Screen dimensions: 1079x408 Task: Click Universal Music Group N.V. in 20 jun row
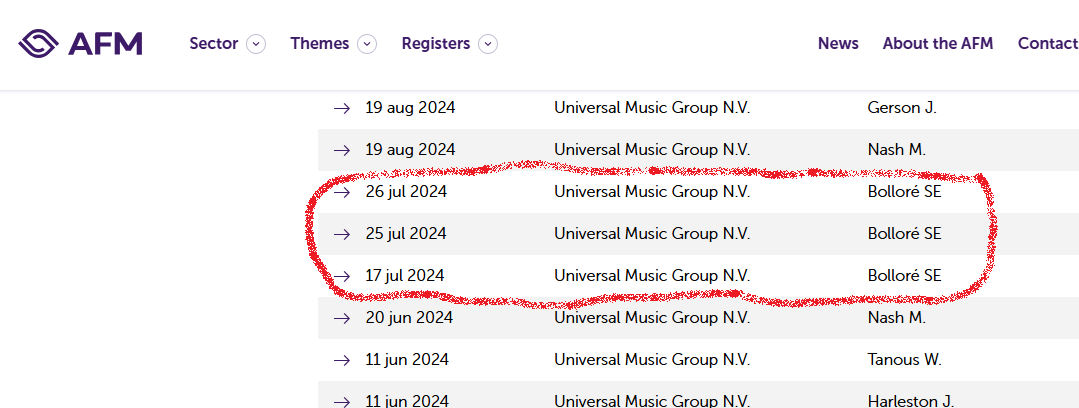[652, 318]
